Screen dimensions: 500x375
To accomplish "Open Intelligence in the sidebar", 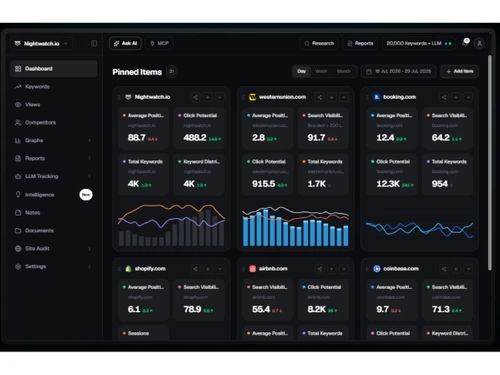I will point(53,195).
